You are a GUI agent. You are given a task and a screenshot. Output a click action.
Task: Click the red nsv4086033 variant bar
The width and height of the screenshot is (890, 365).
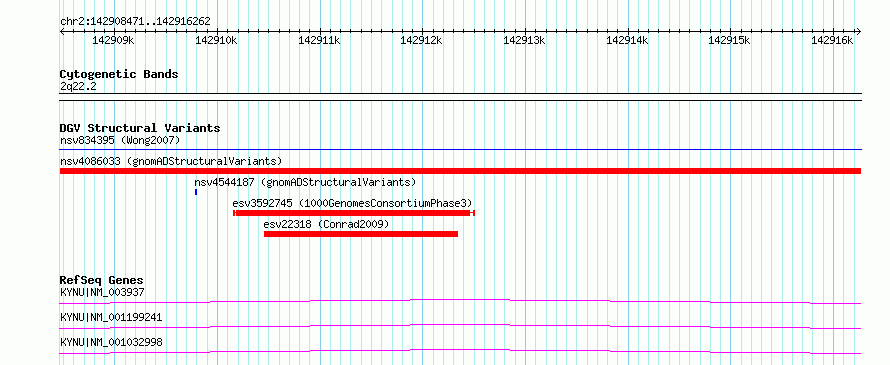(460, 171)
